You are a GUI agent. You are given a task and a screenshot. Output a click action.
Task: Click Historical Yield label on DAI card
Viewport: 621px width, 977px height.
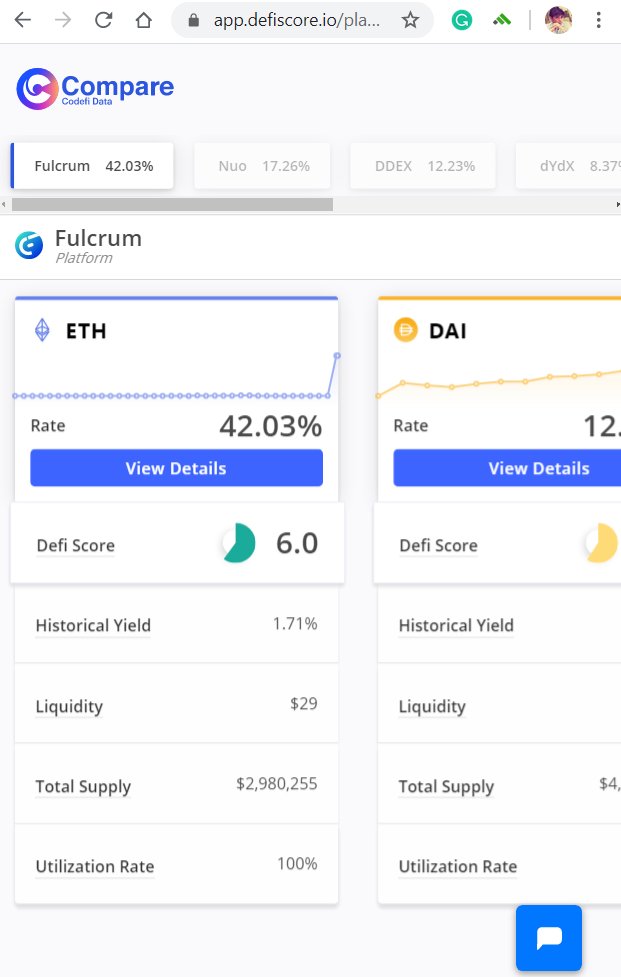[x=456, y=625]
